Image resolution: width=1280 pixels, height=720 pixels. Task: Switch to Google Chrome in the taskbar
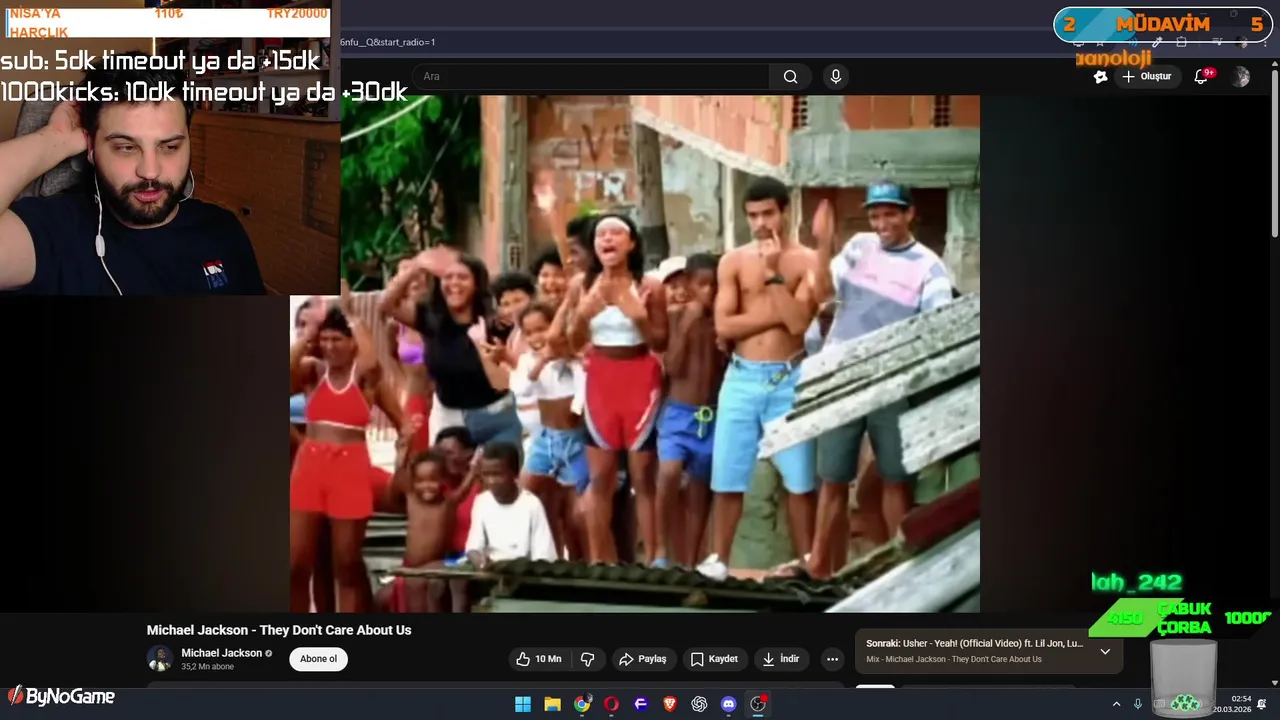click(x=582, y=704)
